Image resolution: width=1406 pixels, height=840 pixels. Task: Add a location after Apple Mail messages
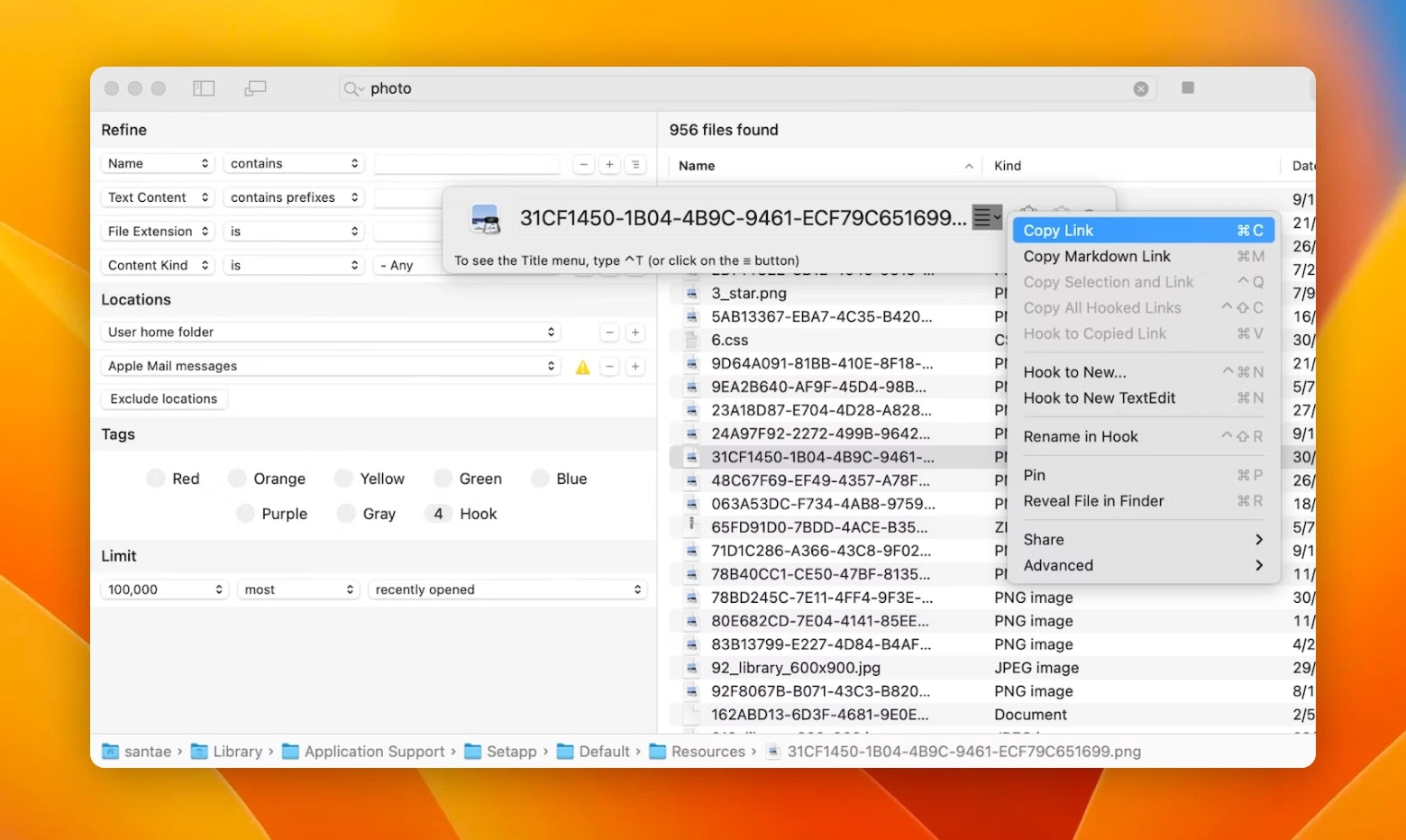point(635,367)
